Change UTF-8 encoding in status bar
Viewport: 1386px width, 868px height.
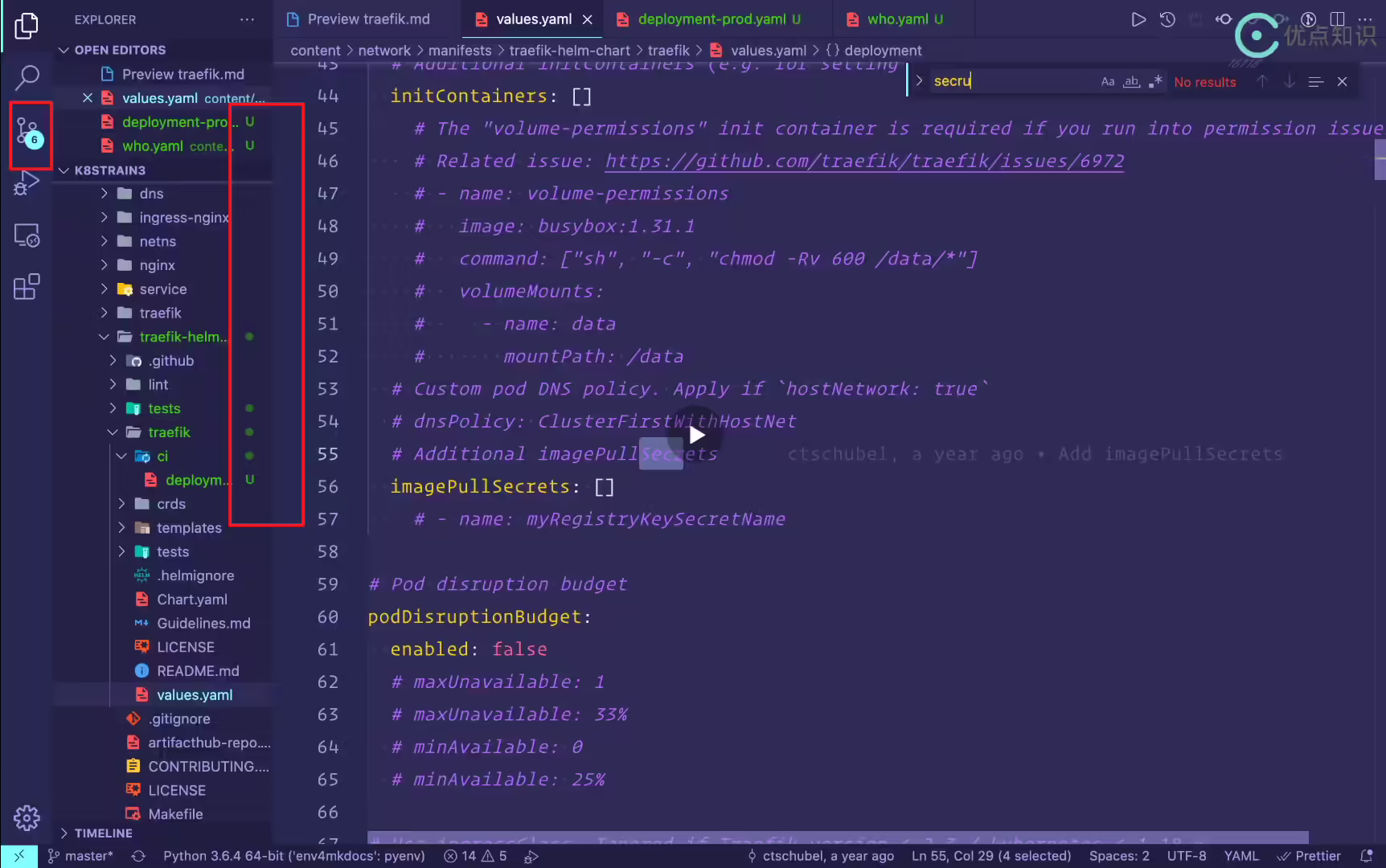point(1187,856)
